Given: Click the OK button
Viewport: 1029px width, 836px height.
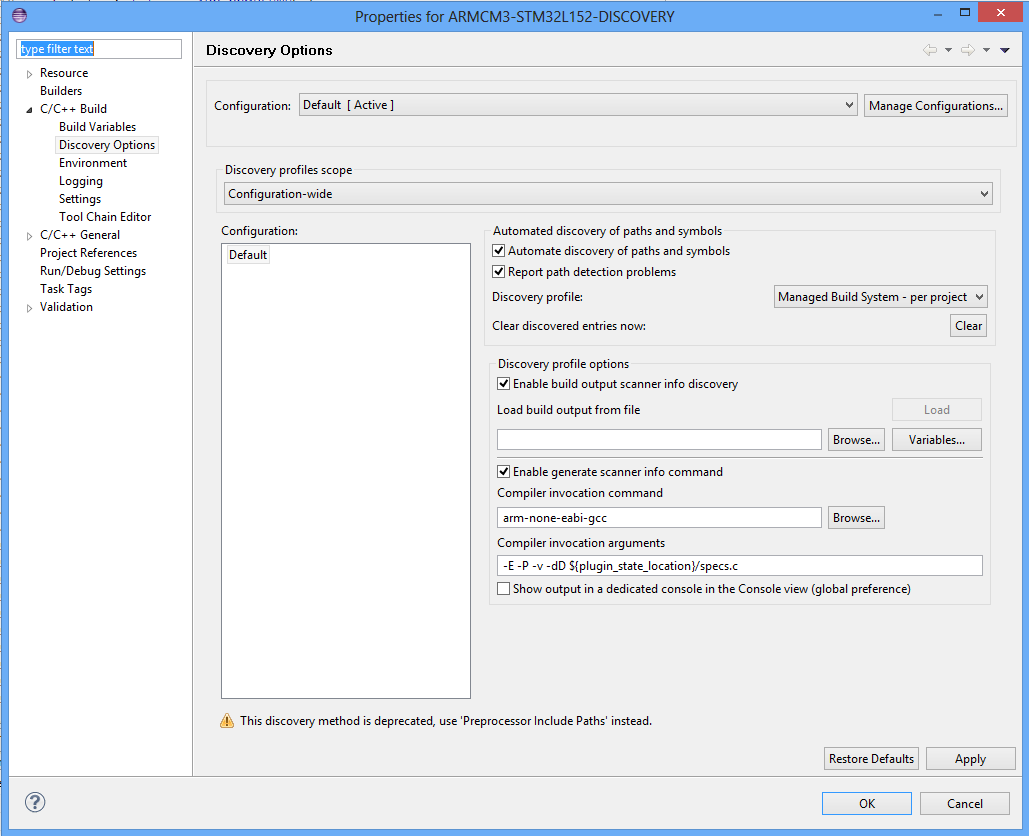Looking at the screenshot, I should click(x=867, y=803).
